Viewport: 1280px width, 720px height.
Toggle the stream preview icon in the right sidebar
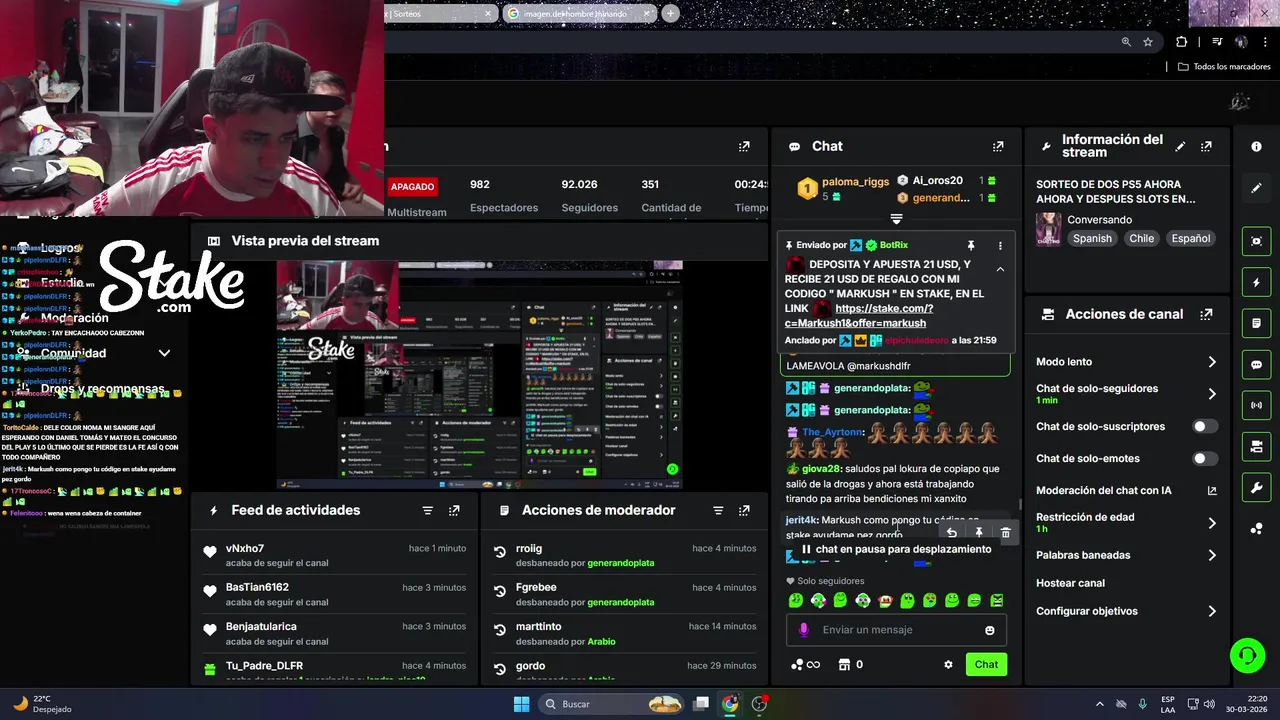[x=1257, y=241]
